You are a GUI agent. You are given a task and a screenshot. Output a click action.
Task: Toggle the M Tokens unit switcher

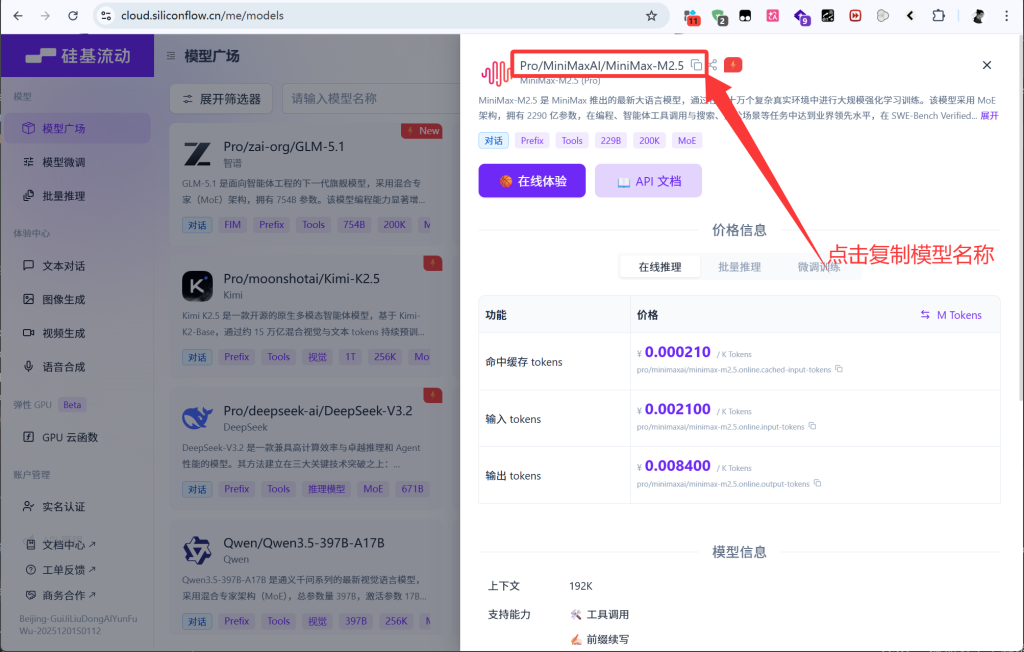click(950, 315)
